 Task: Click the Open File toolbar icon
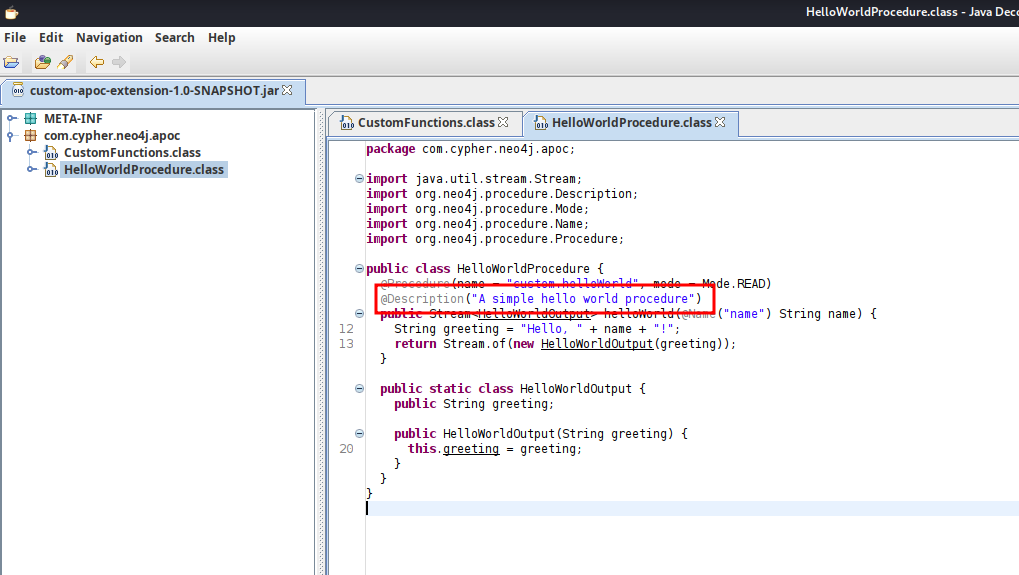[x=11, y=62]
